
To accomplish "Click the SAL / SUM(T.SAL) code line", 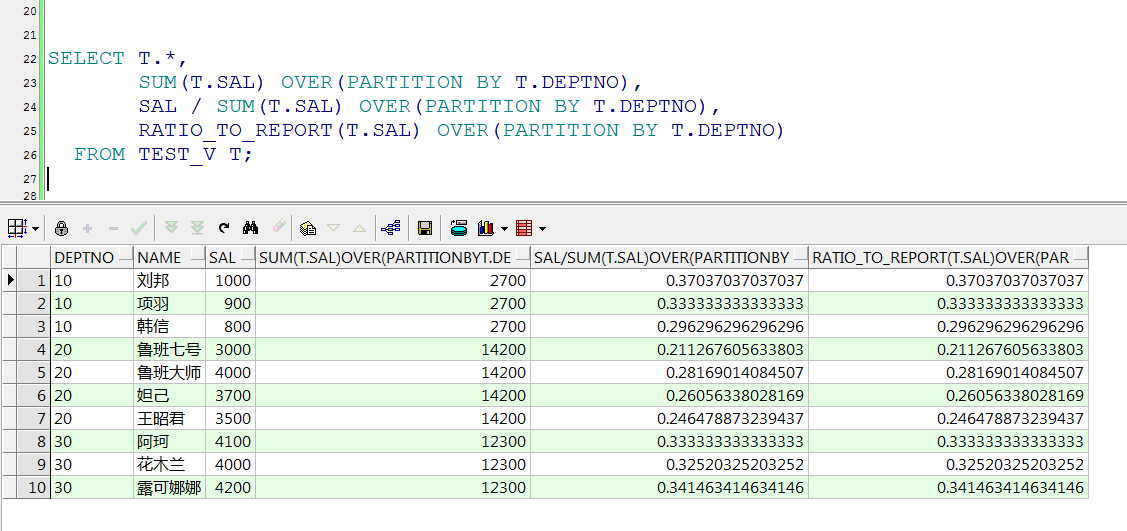I will [429, 107].
